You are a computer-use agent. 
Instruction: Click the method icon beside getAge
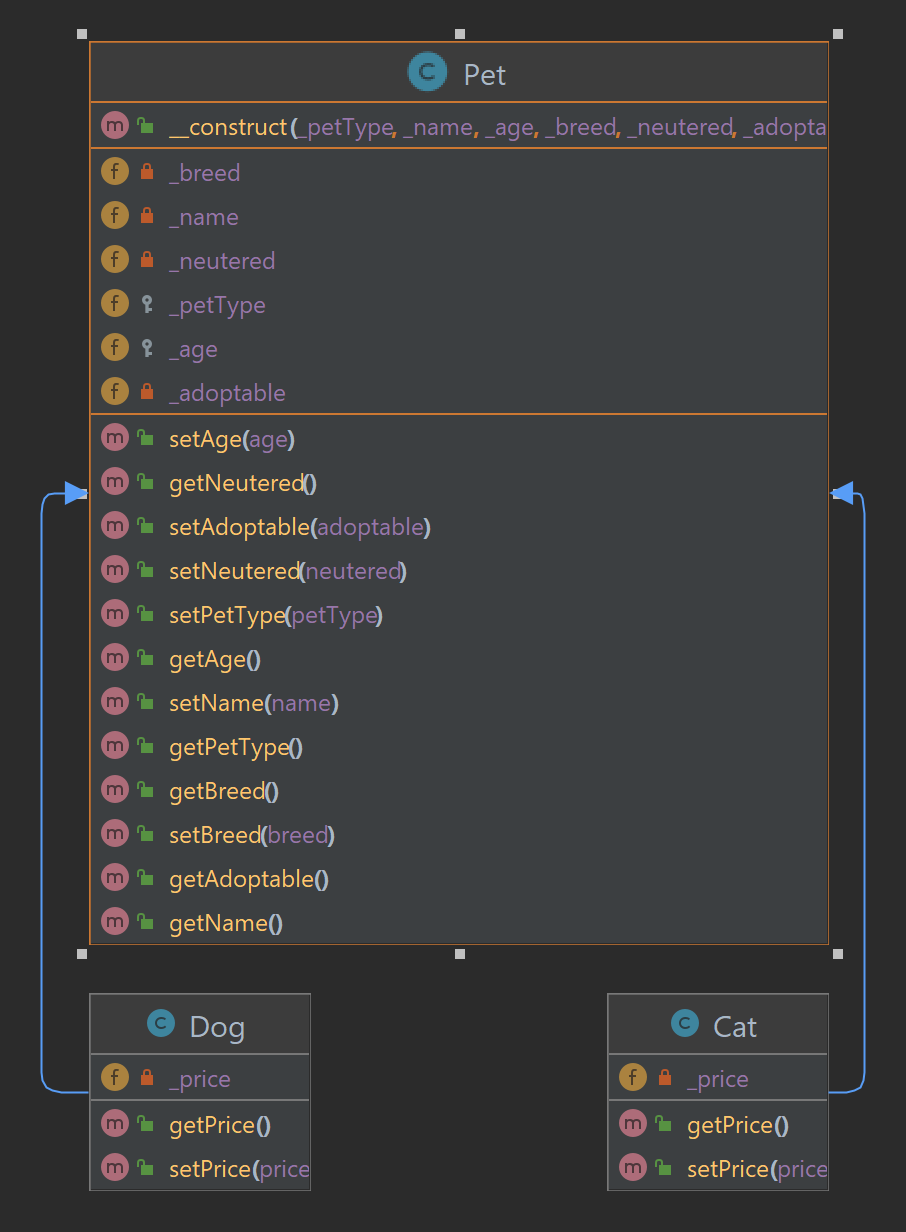(x=116, y=658)
